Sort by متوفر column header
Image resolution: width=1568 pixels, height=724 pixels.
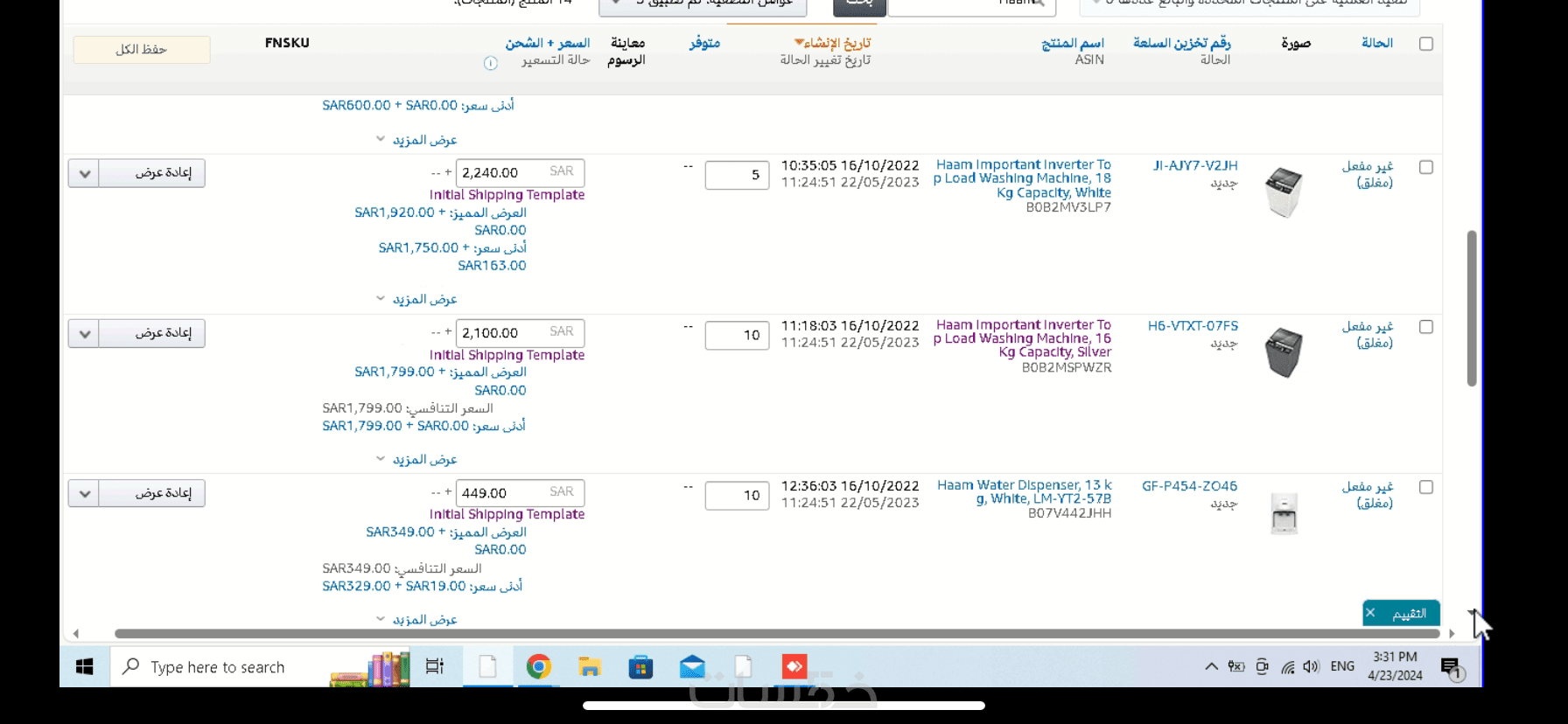(x=704, y=43)
